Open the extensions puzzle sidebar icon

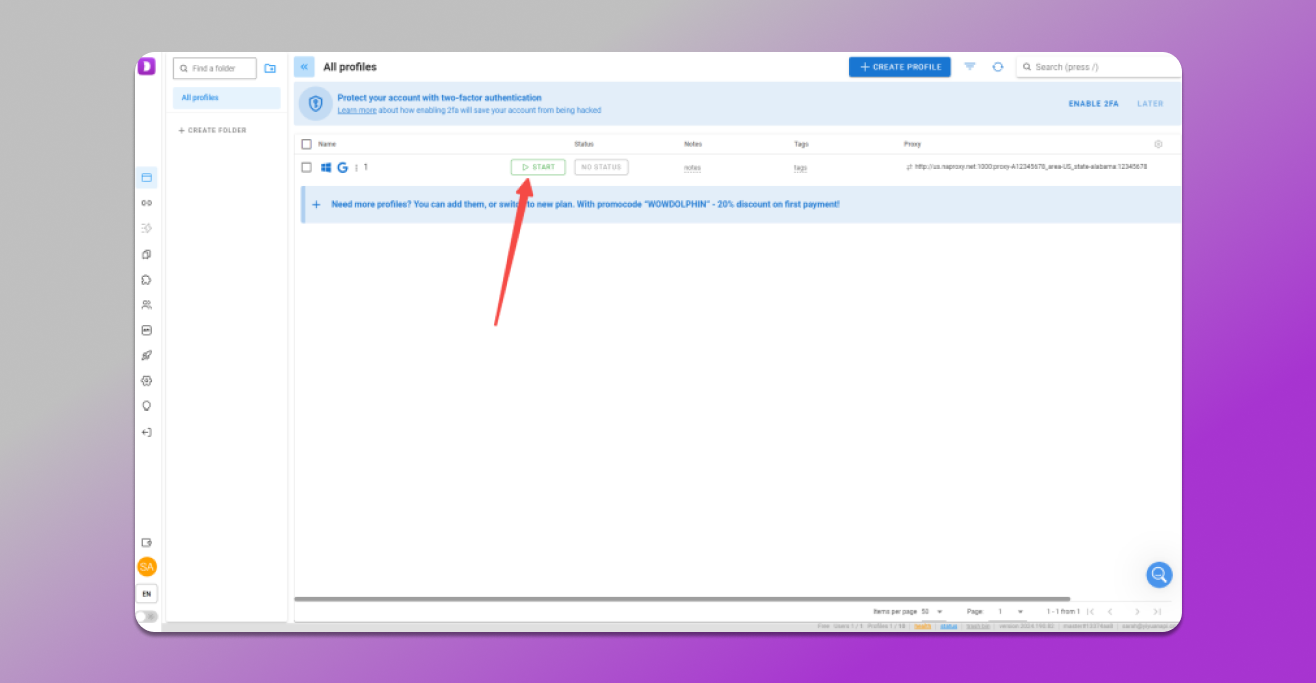click(147, 280)
